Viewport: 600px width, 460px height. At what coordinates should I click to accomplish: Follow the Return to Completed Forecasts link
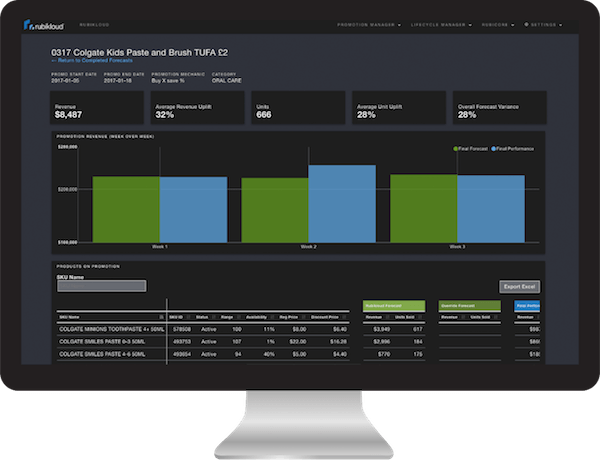93,62
